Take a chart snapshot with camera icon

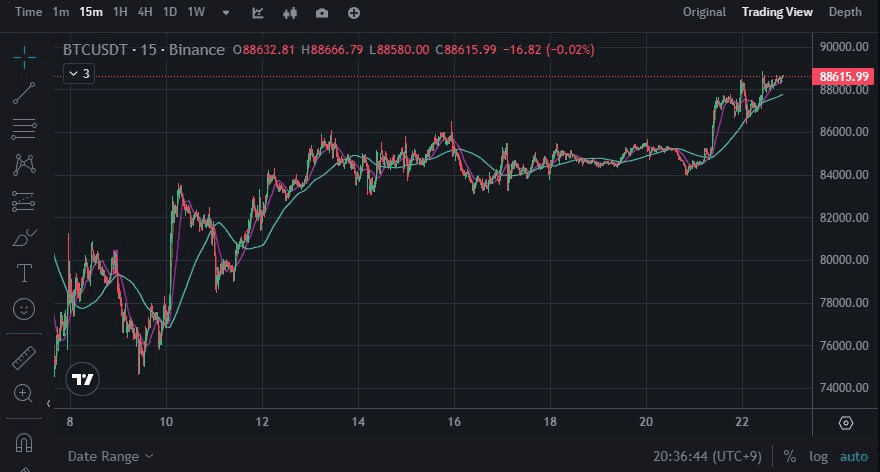pos(322,13)
